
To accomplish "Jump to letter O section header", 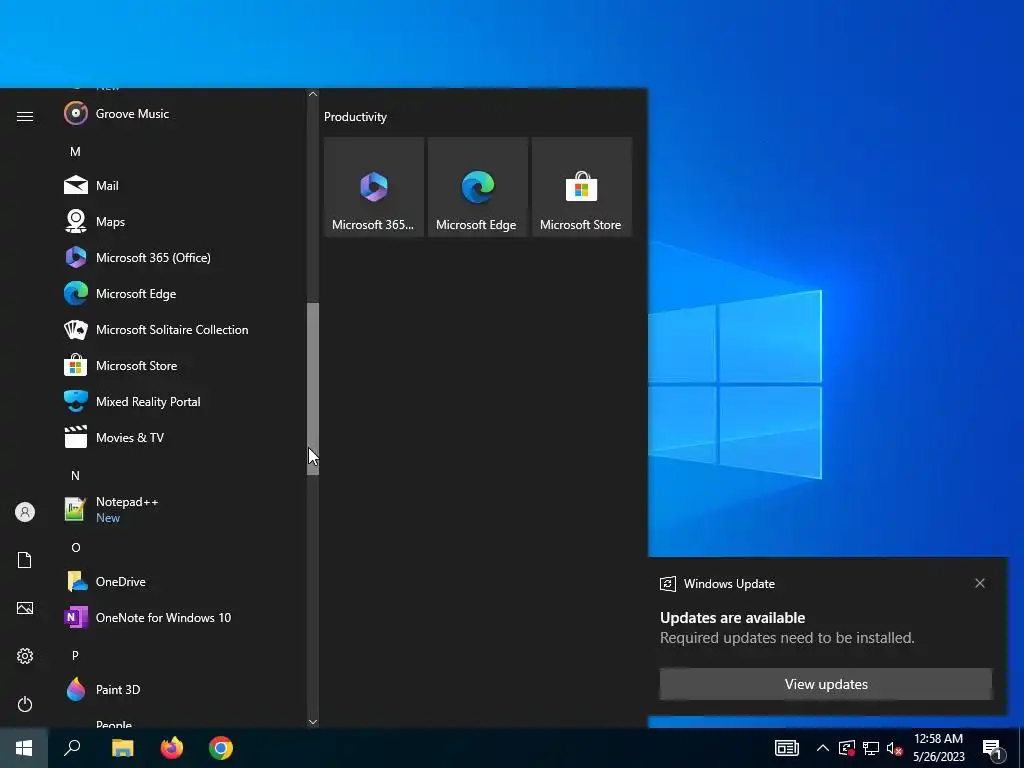I will [75, 547].
